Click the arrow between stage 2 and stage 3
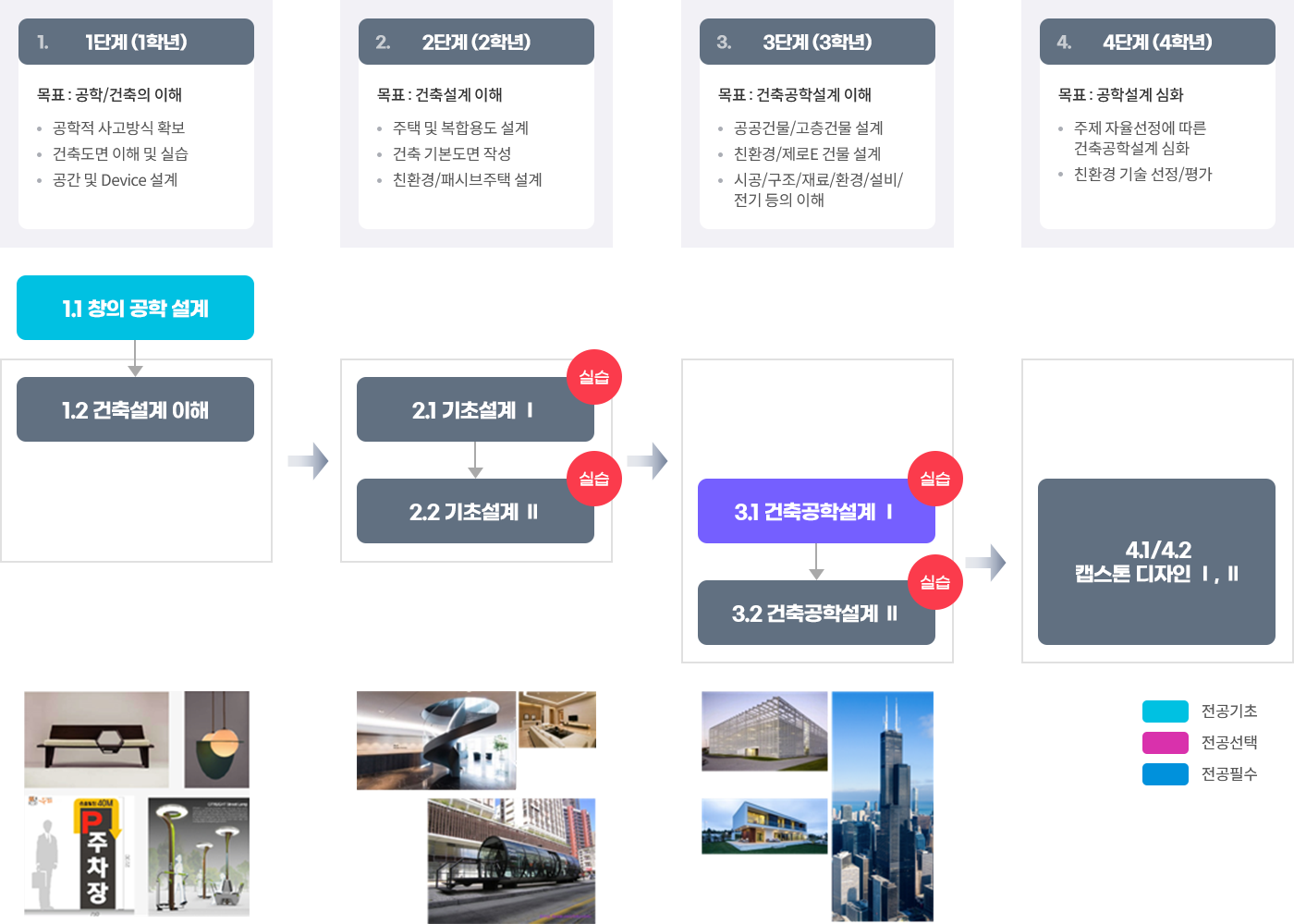Image resolution: width=1294 pixels, height=924 pixels. [648, 461]
